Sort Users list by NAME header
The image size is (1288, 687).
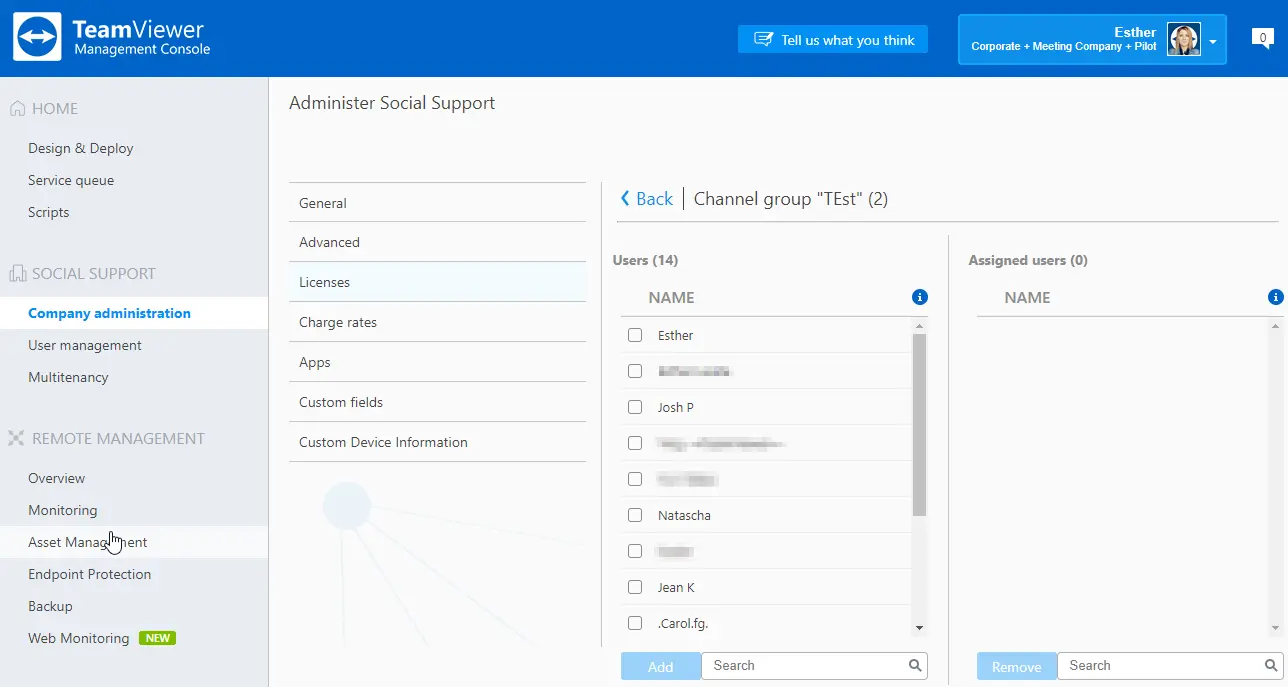tap(671, 297)
